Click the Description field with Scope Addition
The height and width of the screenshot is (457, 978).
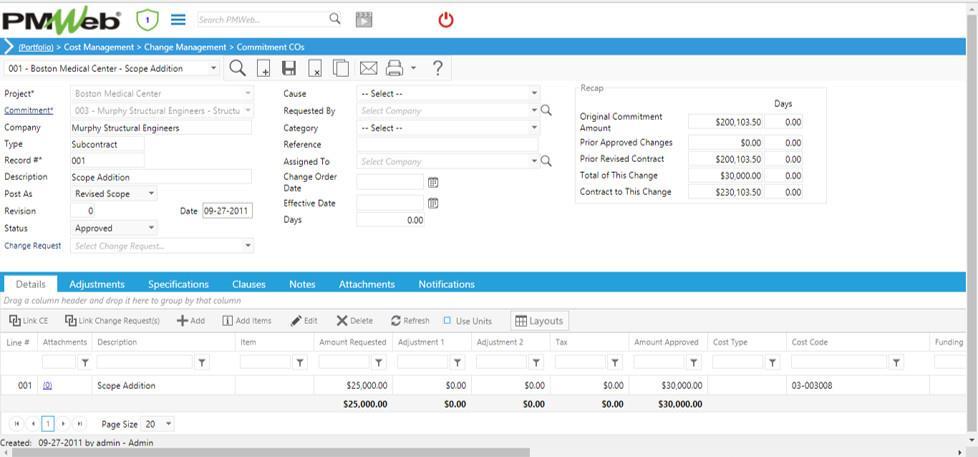click(161, 177)
